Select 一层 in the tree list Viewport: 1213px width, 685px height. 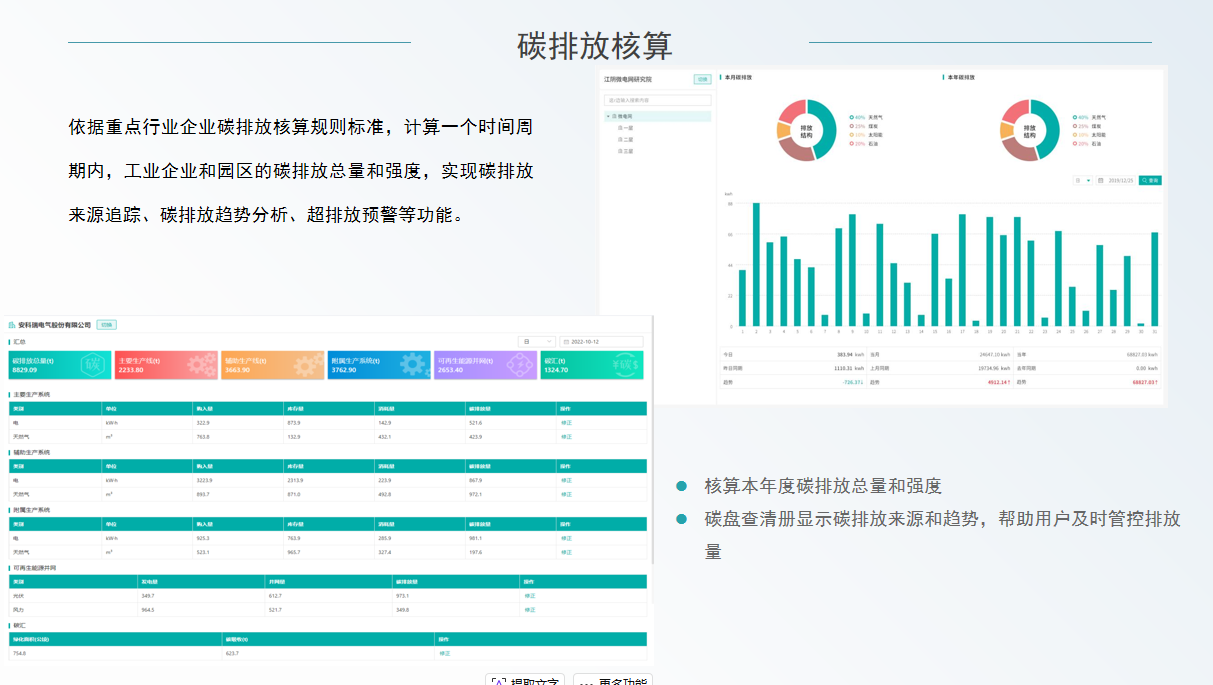point(627,128)
